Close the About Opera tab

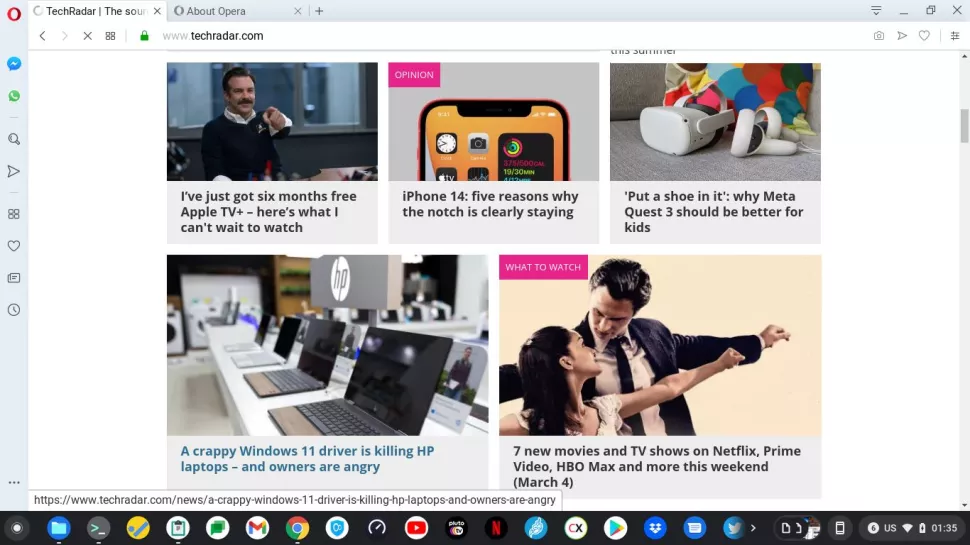[298, 11]
